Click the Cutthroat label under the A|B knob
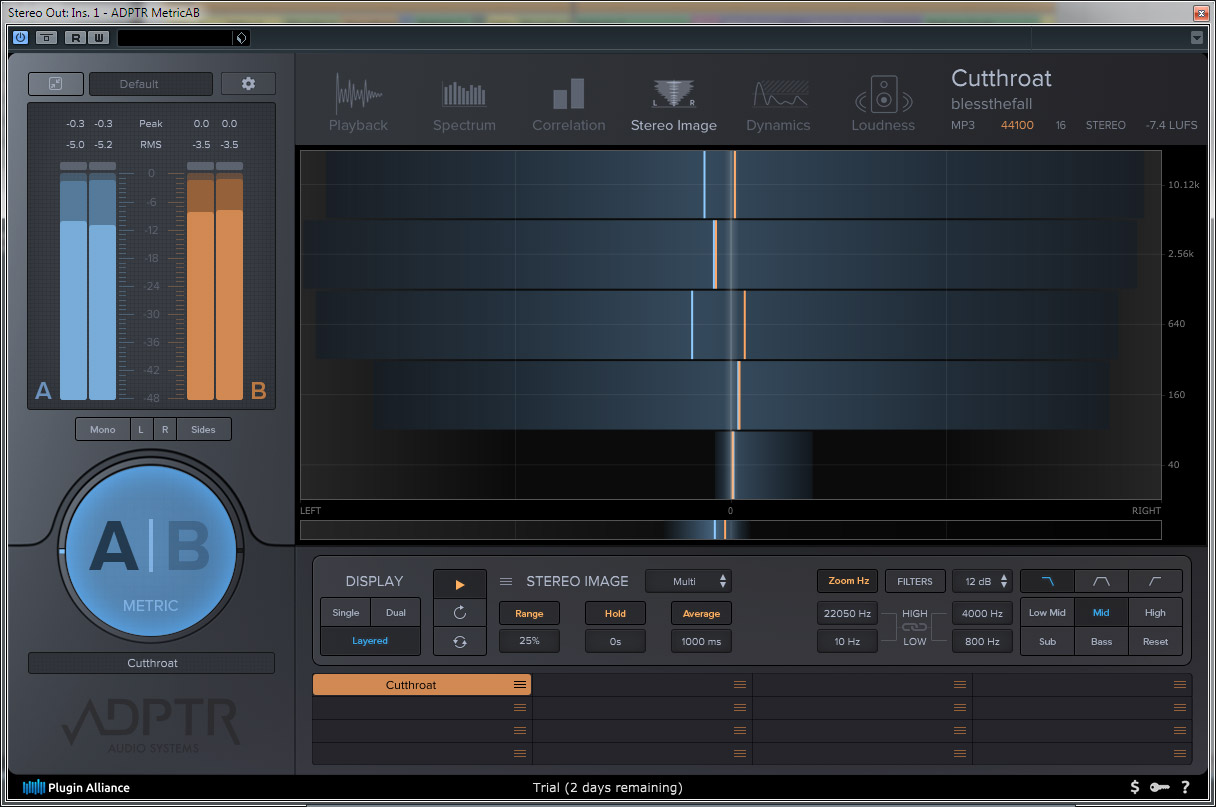Viewport: 1216px width, 807px height. click(151, 663)
